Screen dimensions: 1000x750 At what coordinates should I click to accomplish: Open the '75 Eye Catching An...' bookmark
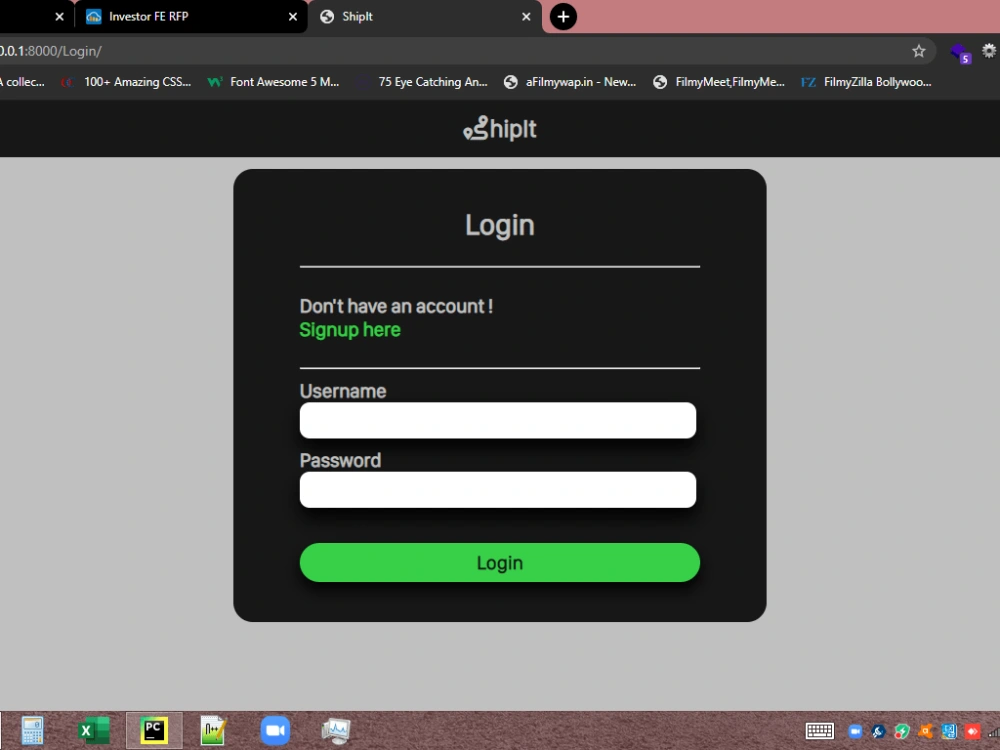[x=422, y=82]
